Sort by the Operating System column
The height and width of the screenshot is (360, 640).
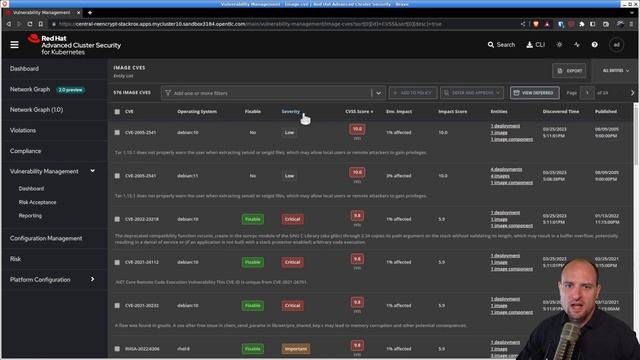click(197, 111)
